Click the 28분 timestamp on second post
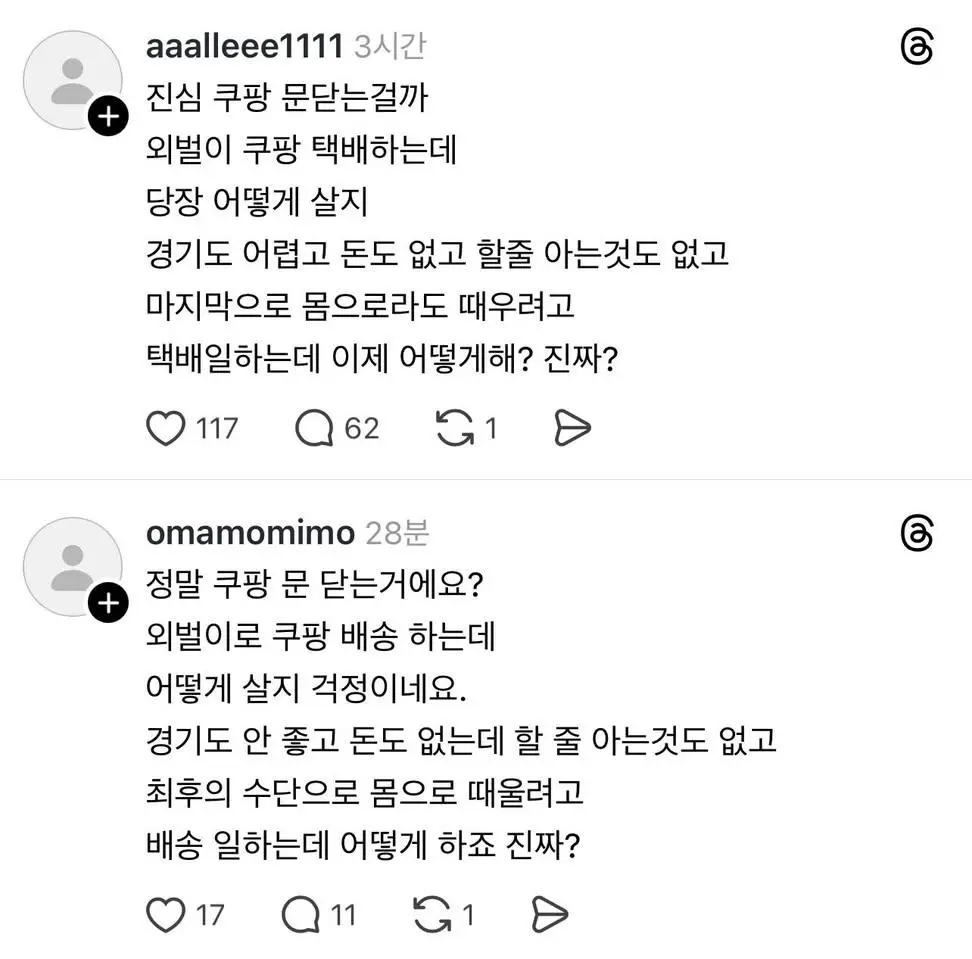The width and height of the screenshot is (972, 959). 396,533
